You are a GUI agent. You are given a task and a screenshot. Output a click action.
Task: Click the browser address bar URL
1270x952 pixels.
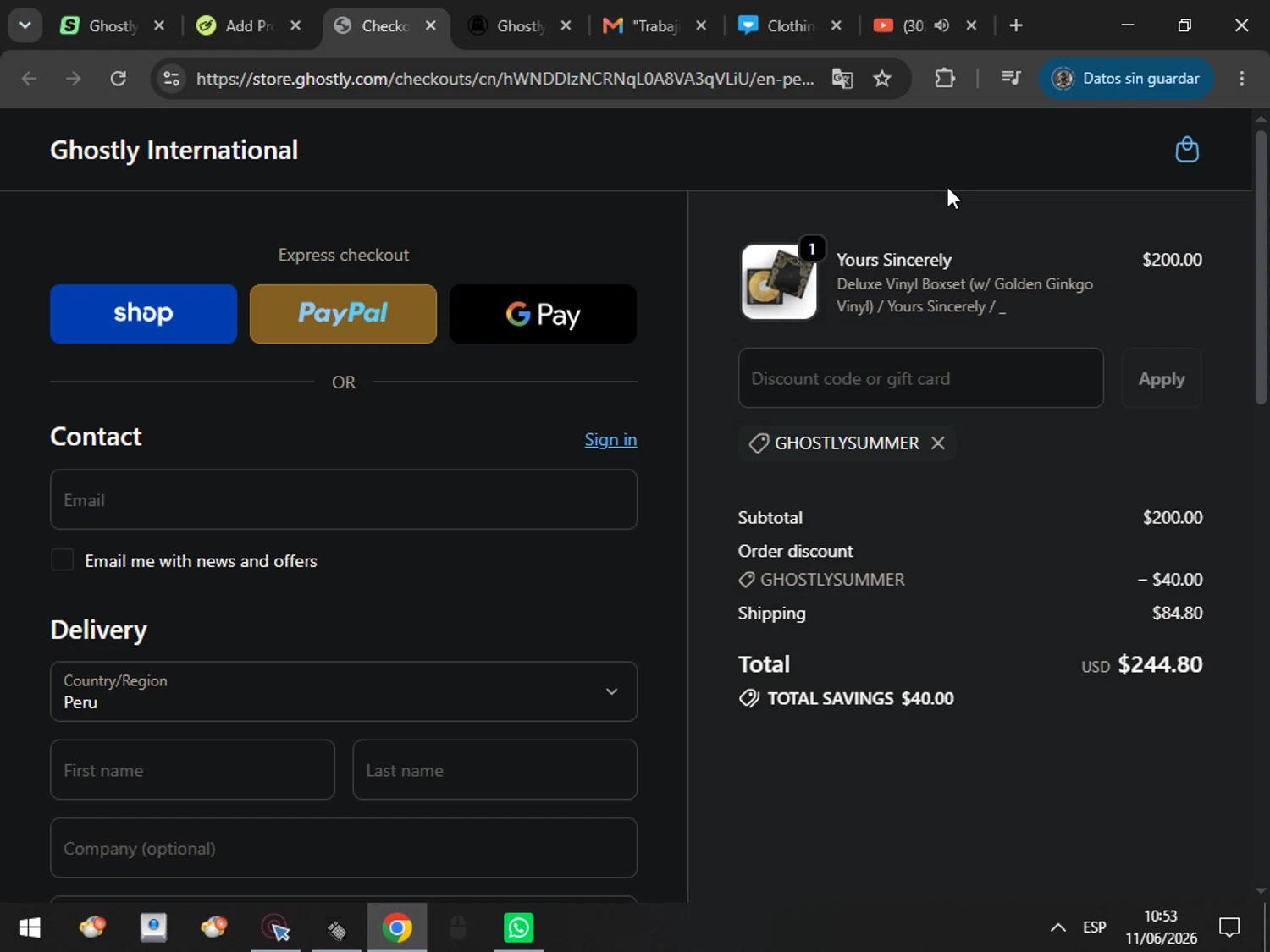(505, 79)
